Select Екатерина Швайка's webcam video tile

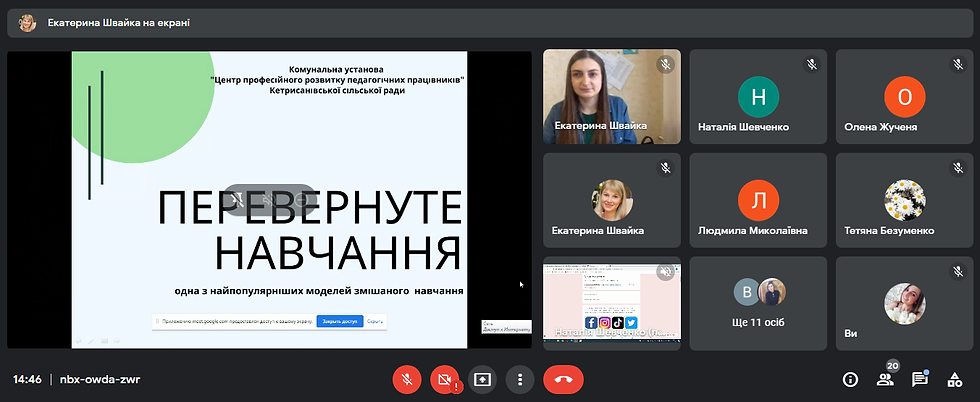point(612,97)
